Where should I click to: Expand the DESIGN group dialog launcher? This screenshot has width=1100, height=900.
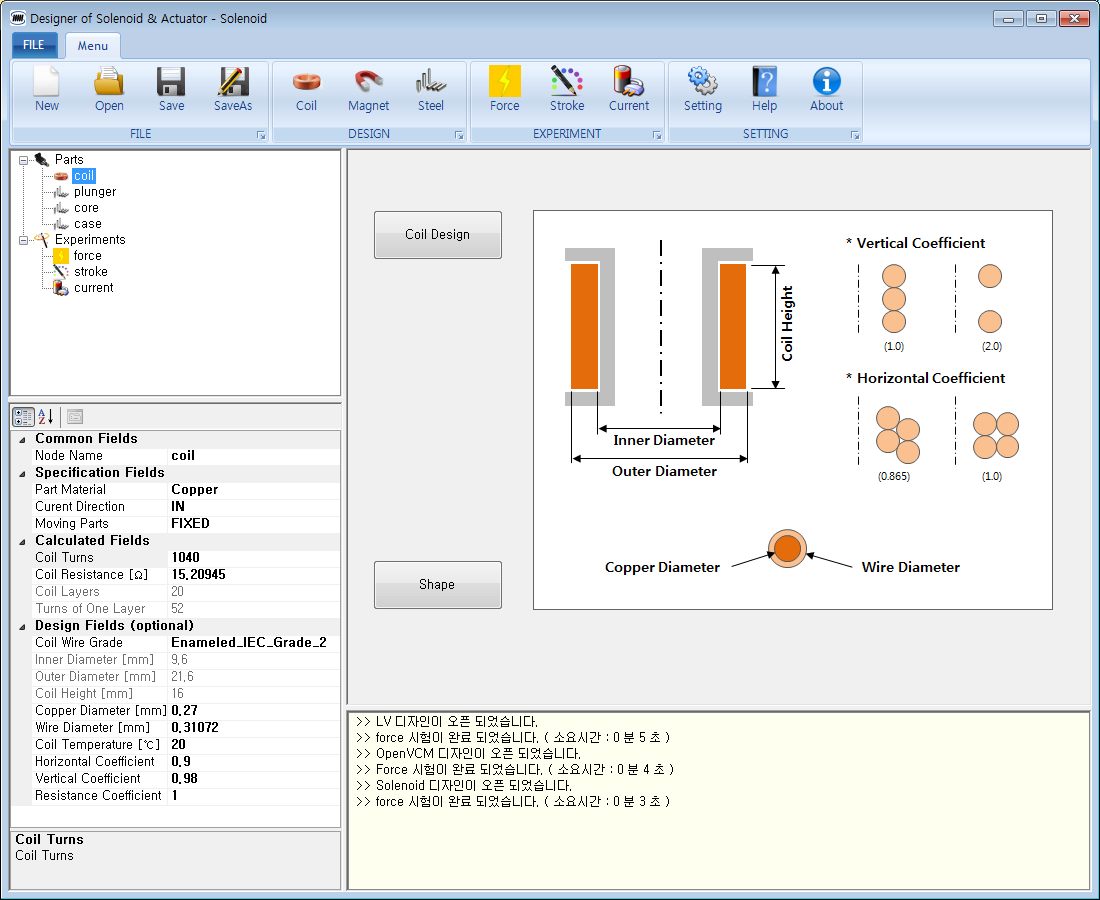460,135
